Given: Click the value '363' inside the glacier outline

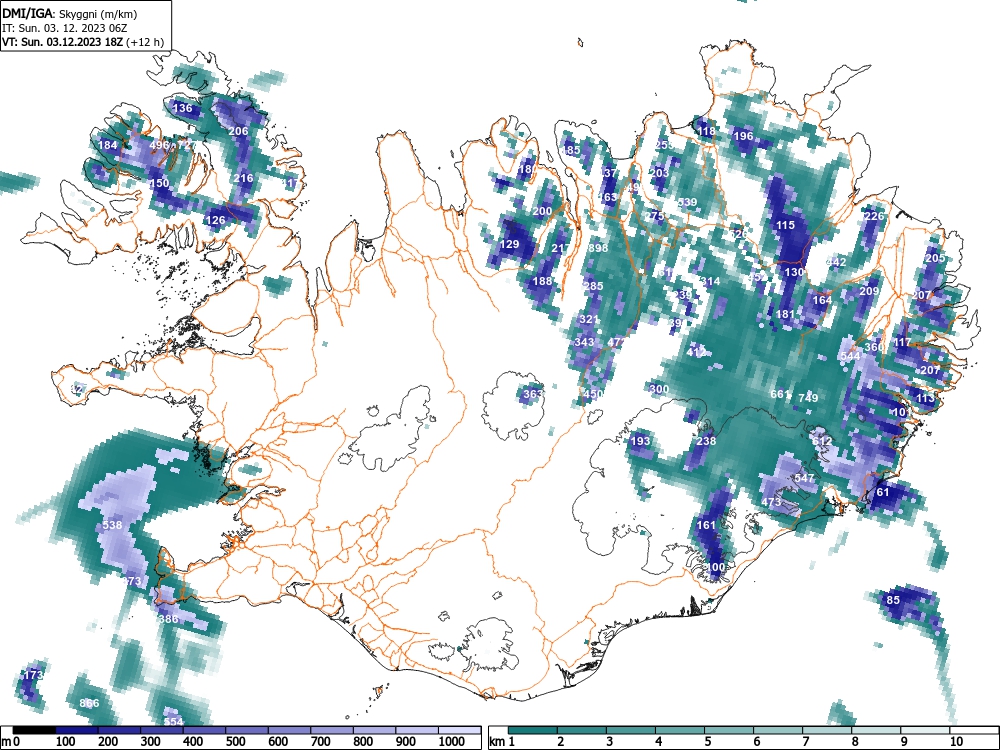Looking at the screenshot, I should pos(533,393).
